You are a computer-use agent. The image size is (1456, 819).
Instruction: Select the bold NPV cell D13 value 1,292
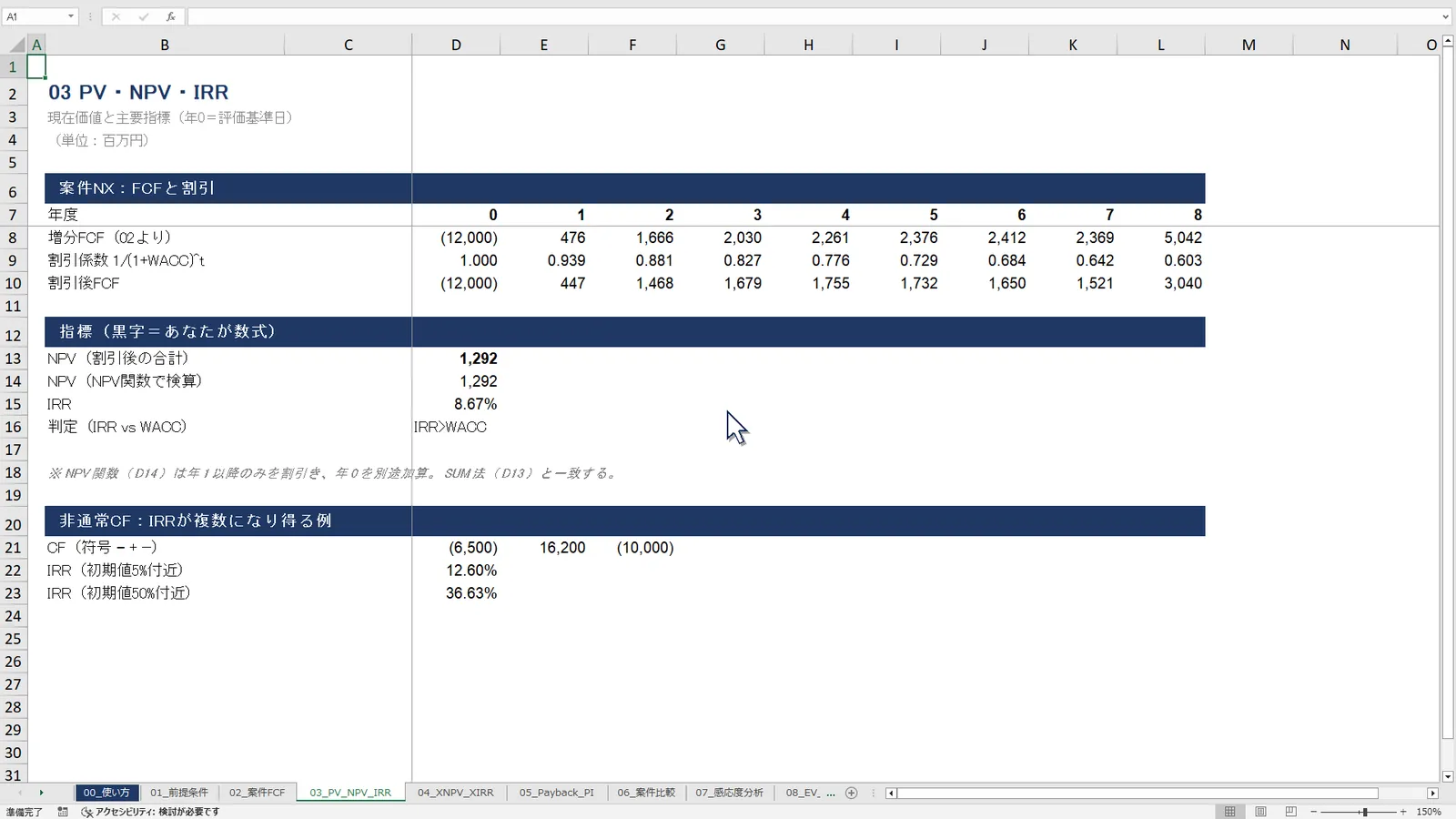click(456, 359)
